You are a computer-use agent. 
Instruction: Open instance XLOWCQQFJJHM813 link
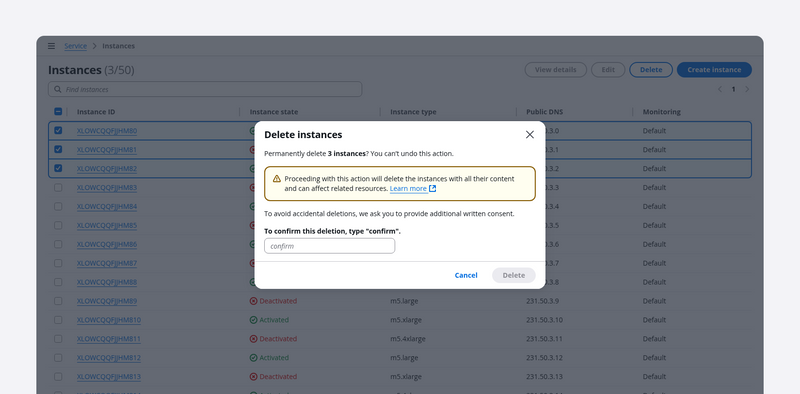[x=109, y=377]
